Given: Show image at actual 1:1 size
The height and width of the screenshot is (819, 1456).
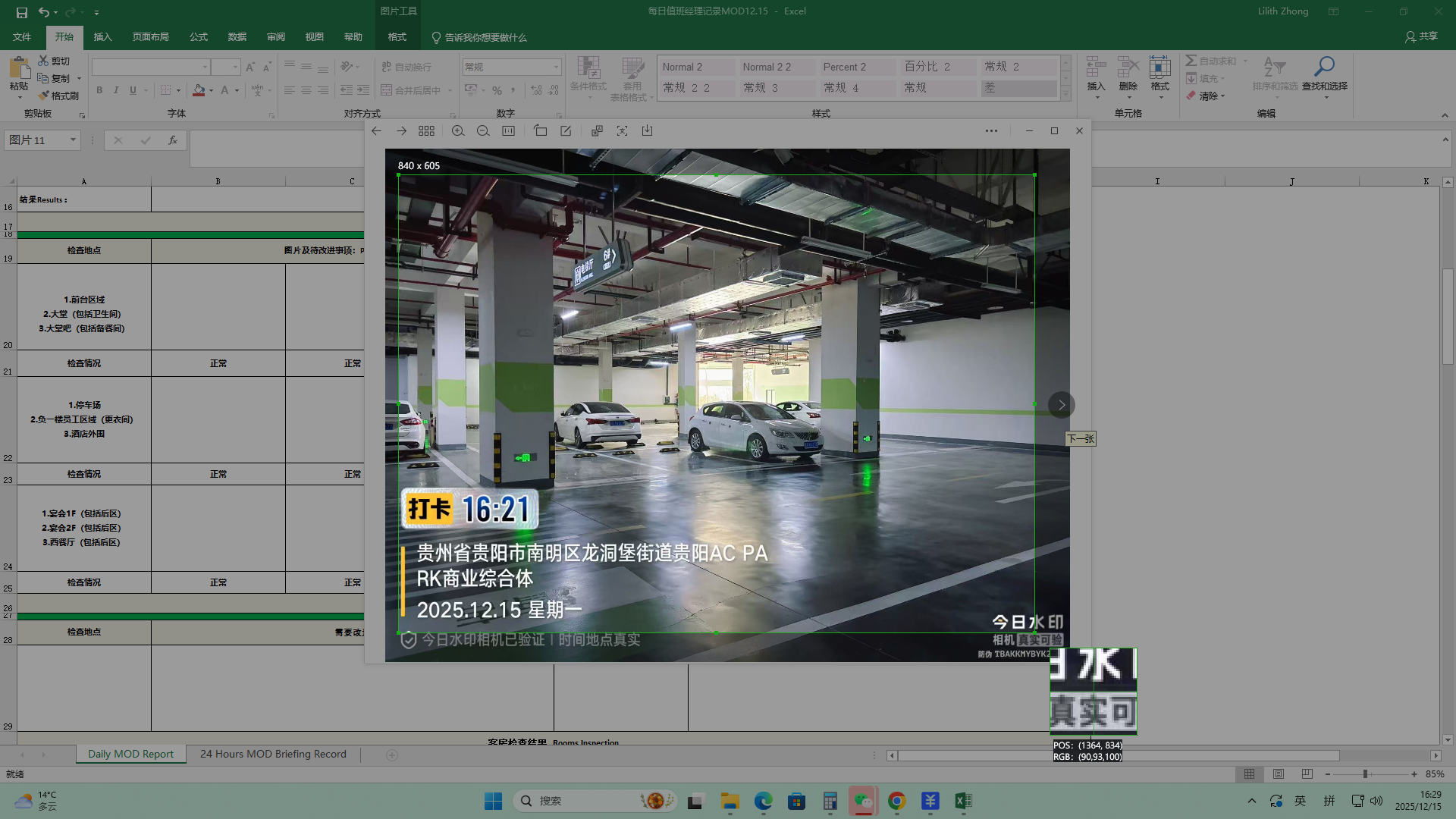Looking at the screenshot, I should tap(508, 131).
